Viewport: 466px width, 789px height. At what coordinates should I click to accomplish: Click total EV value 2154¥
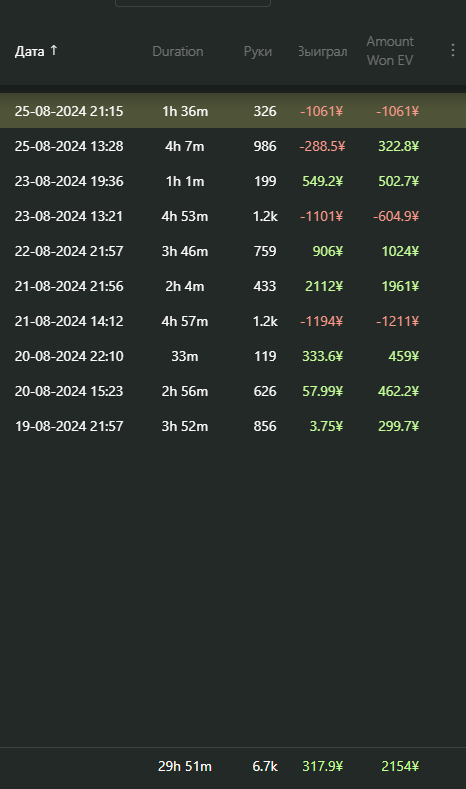[400, 766]
